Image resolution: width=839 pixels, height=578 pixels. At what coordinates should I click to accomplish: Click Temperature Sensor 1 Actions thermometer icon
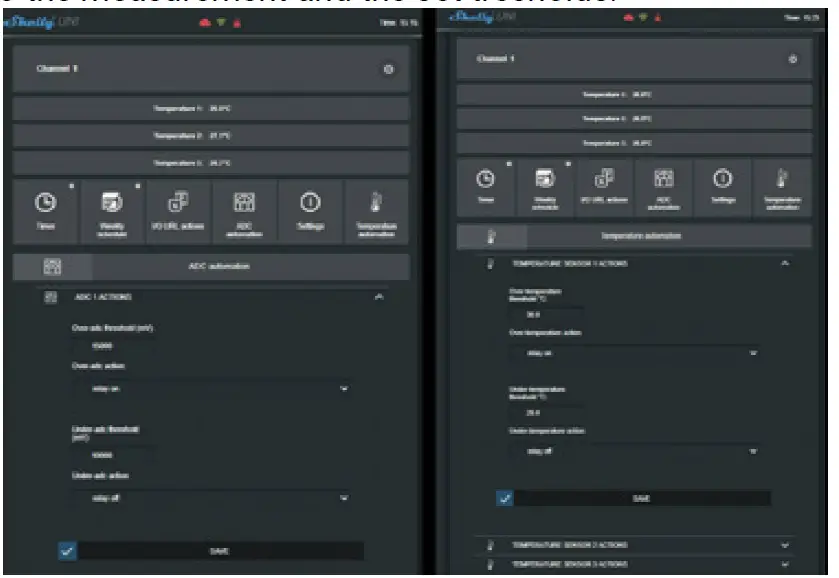pyautogui.click(x=490, y=263)
